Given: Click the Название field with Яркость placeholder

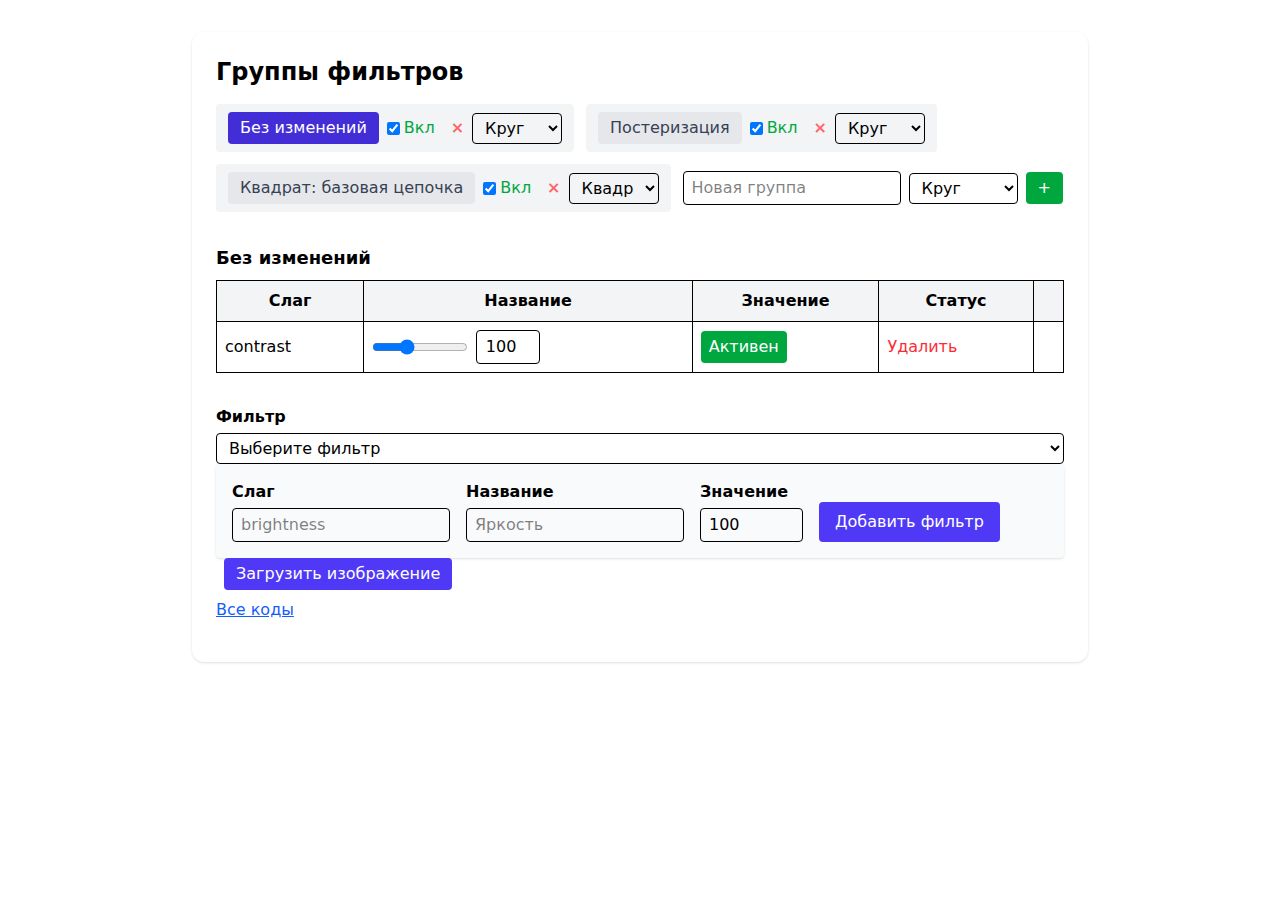Looking at the screenshot, I should (x=575, y=525).
